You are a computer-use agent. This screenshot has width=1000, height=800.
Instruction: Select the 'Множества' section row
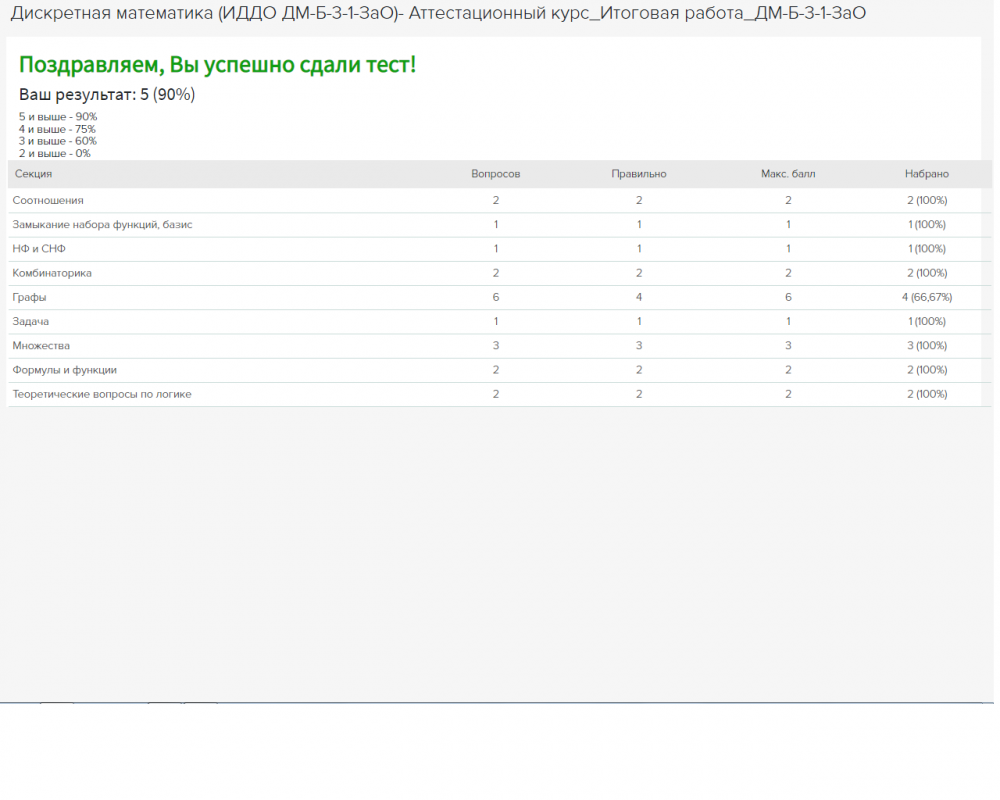(x=499, y=346)
